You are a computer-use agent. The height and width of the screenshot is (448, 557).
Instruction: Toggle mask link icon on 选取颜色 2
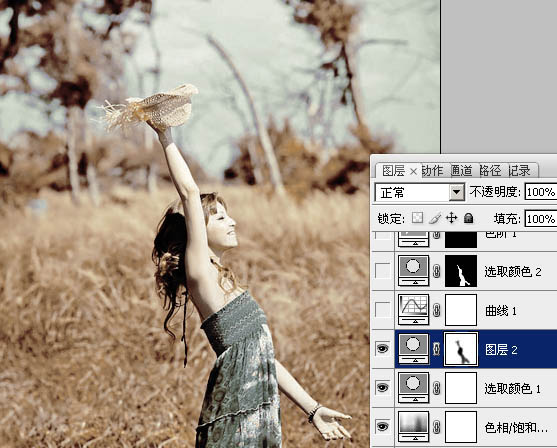pos(437,271)
